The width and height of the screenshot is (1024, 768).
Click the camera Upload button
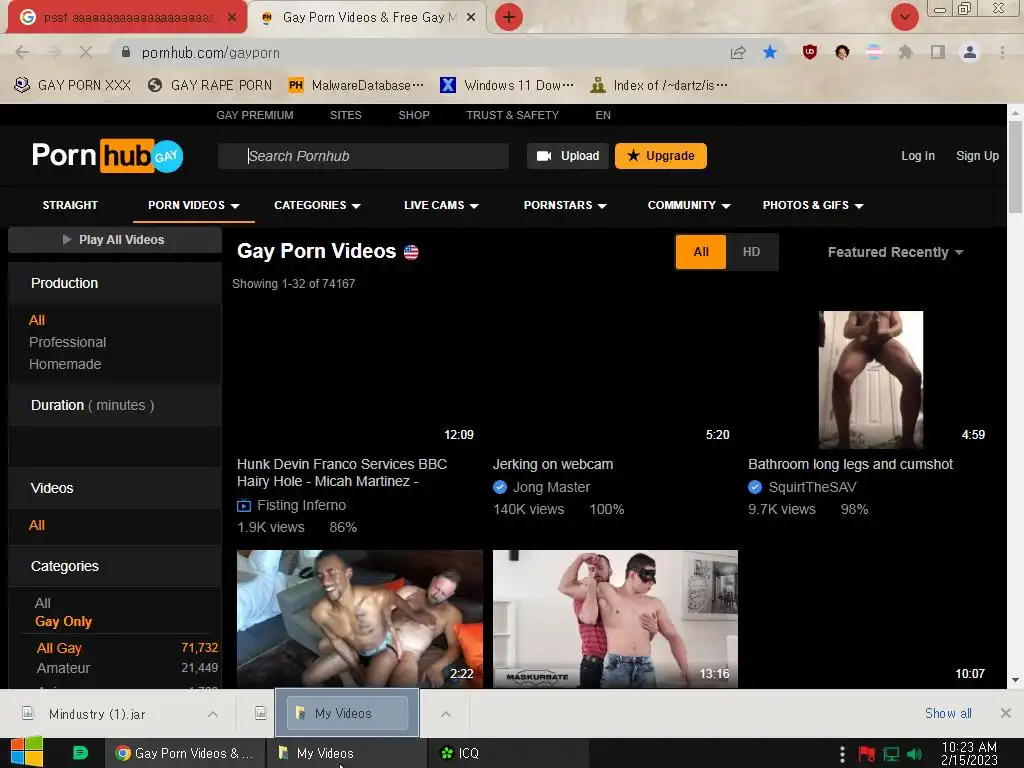tap(568, 156)
